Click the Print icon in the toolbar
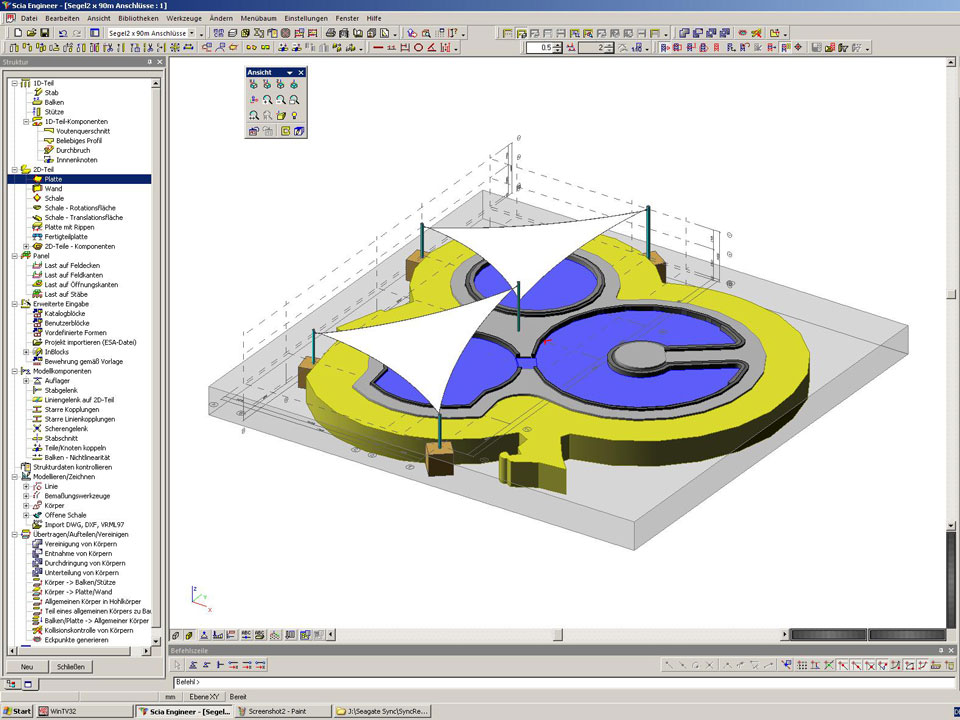The height and width of the screenshot is (720, 960). pyautogui.click(x=330, y=33)
